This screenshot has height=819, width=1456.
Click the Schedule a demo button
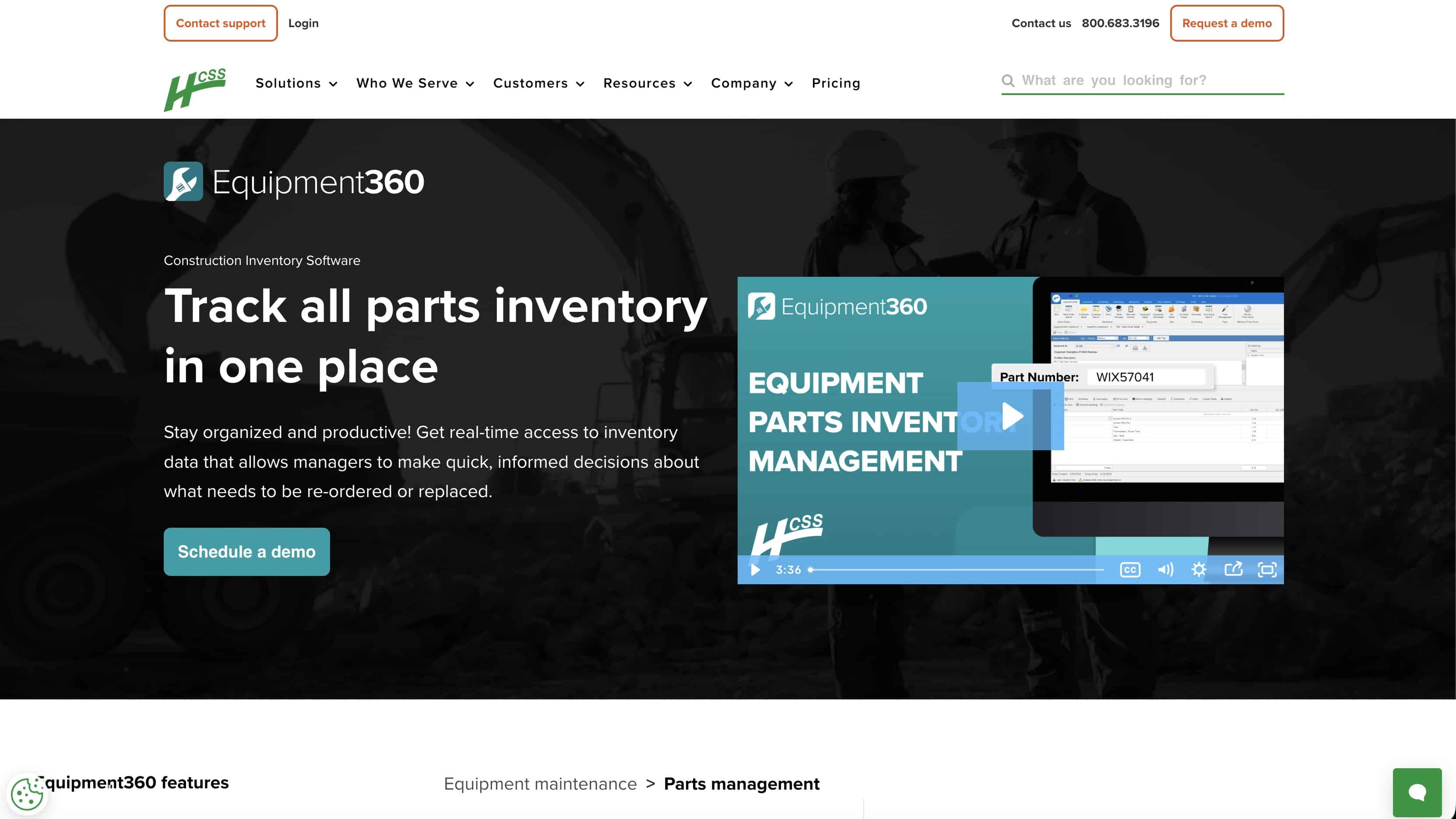point(246,551)
